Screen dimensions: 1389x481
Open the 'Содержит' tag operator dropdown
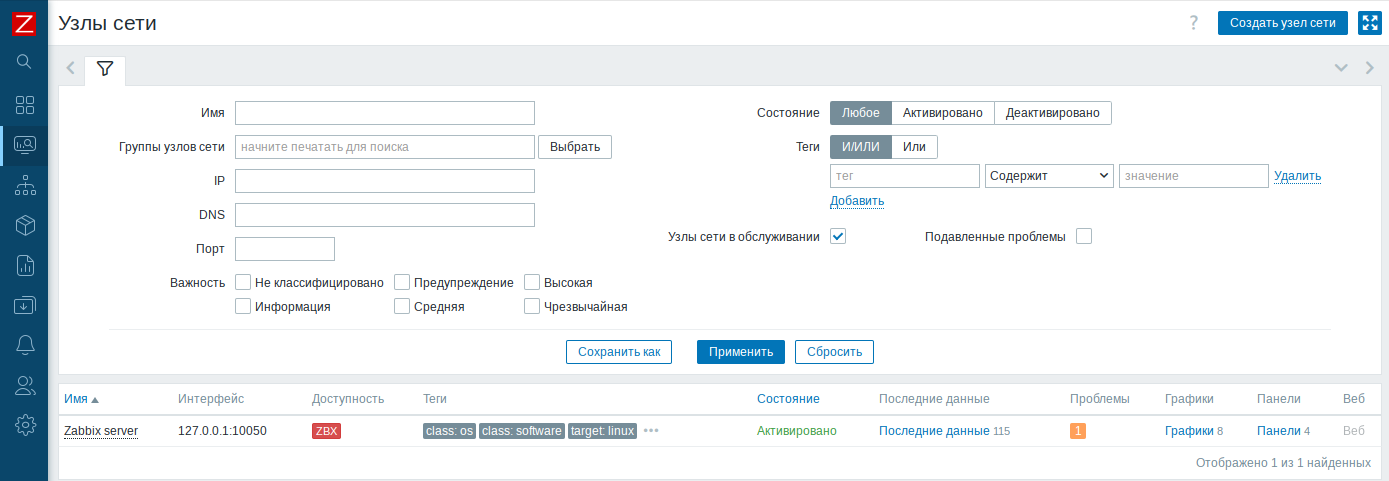(1049, 176)
